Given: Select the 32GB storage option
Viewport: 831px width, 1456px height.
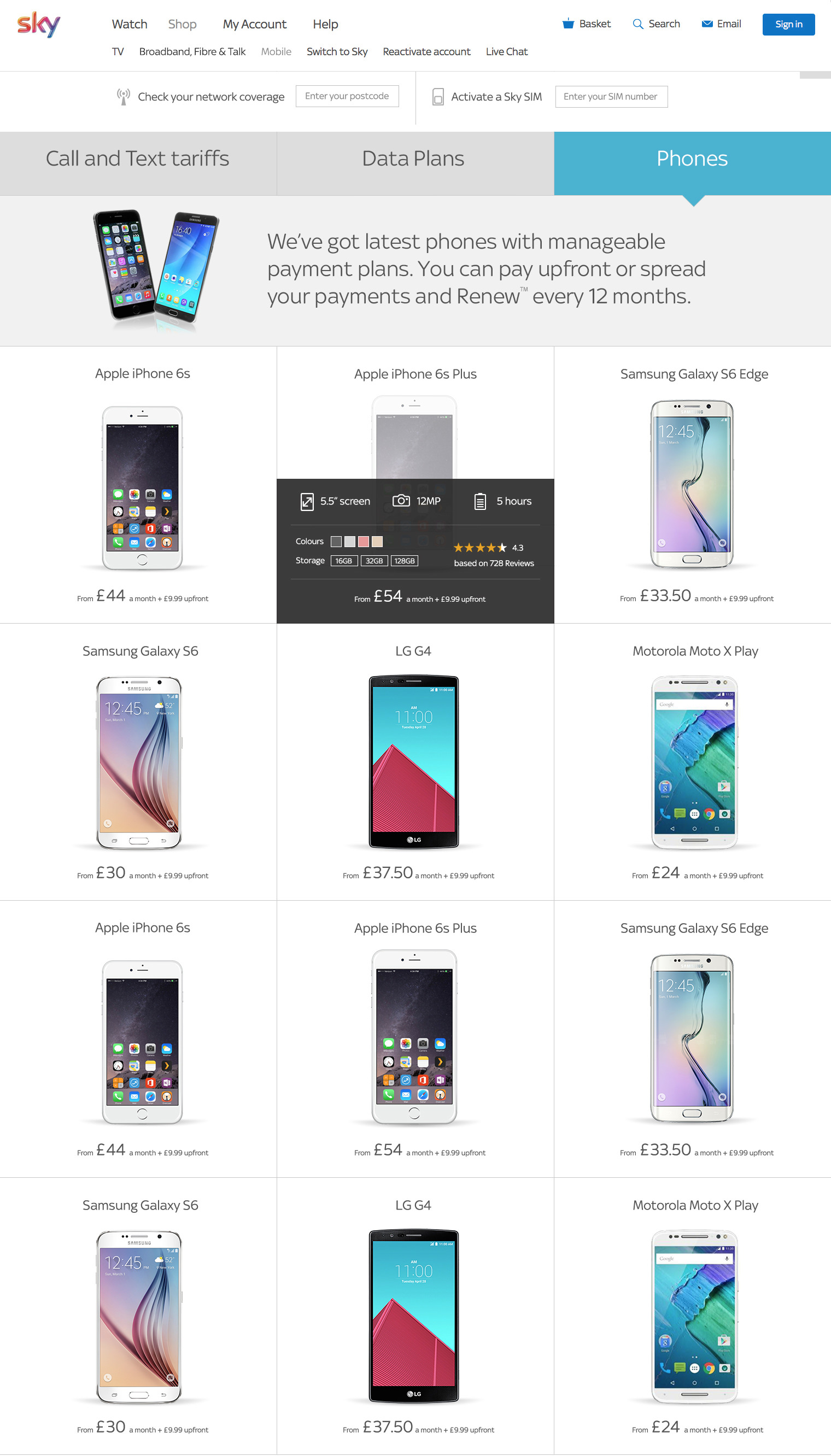Looking at the screenshot, I should (x=374, y=561).
